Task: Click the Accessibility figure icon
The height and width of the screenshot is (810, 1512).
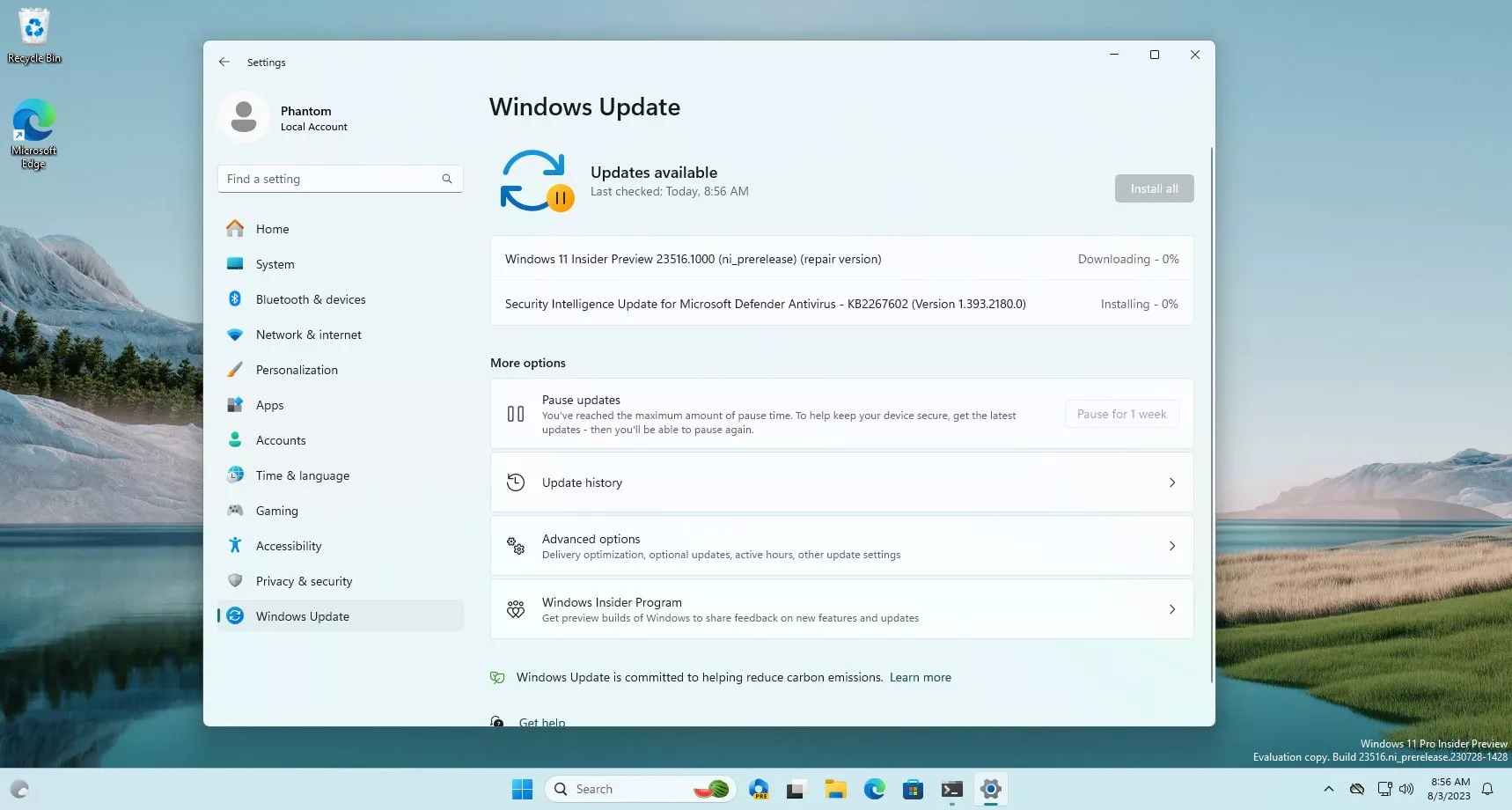Action: [235, 546]
